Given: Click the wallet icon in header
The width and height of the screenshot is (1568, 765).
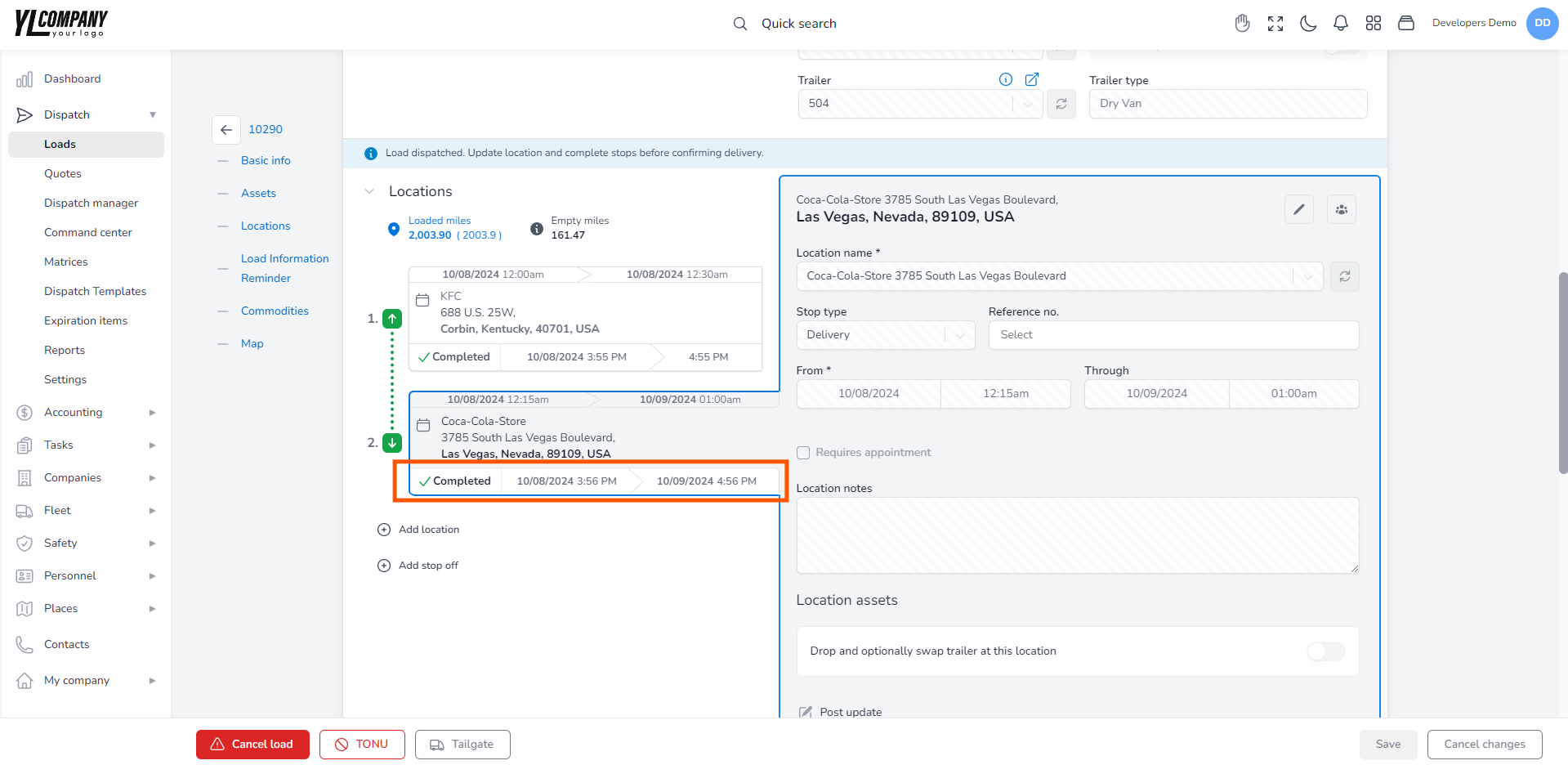Looking at the screenshot, I should 1406,24.
